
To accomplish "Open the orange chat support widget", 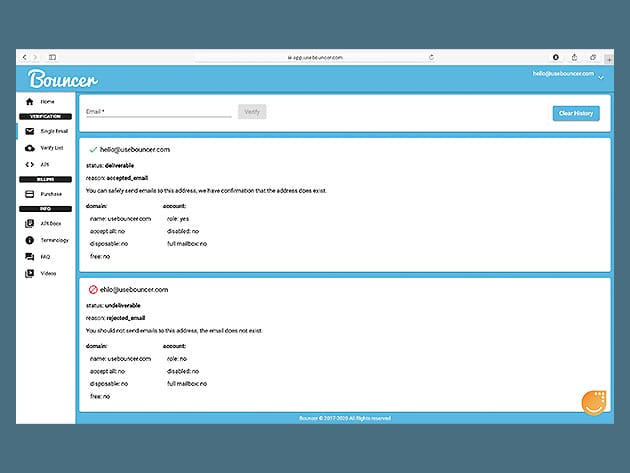I will coord(595,404).
